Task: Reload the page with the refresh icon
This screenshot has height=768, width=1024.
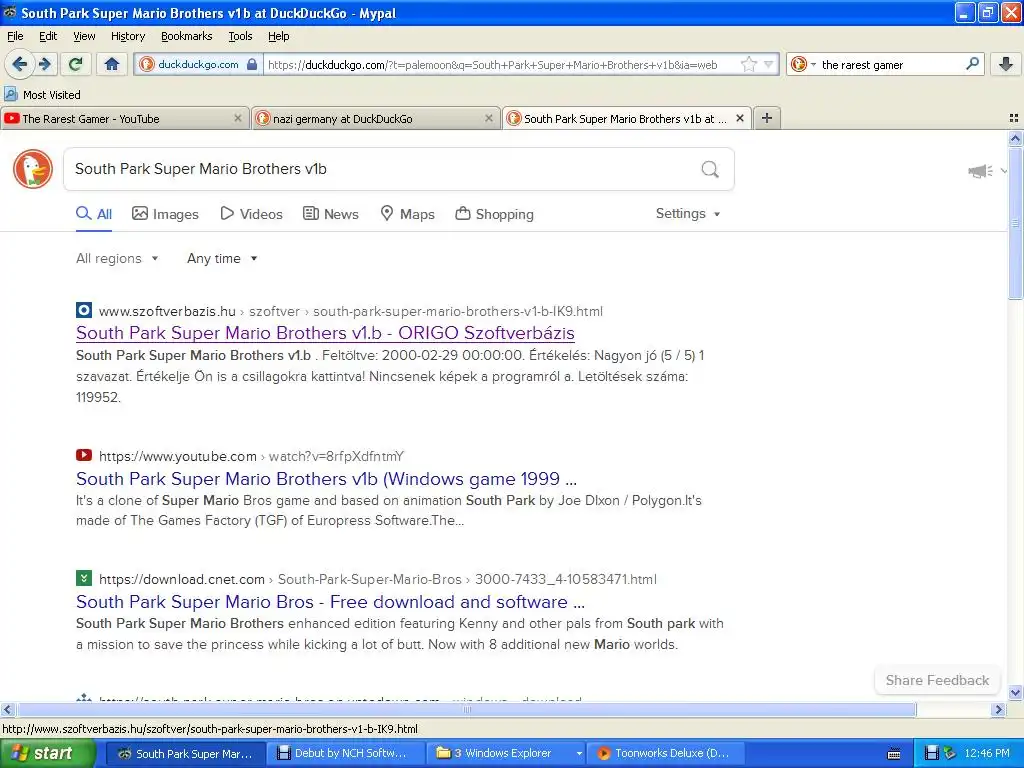Action: (x=76, y=64)
